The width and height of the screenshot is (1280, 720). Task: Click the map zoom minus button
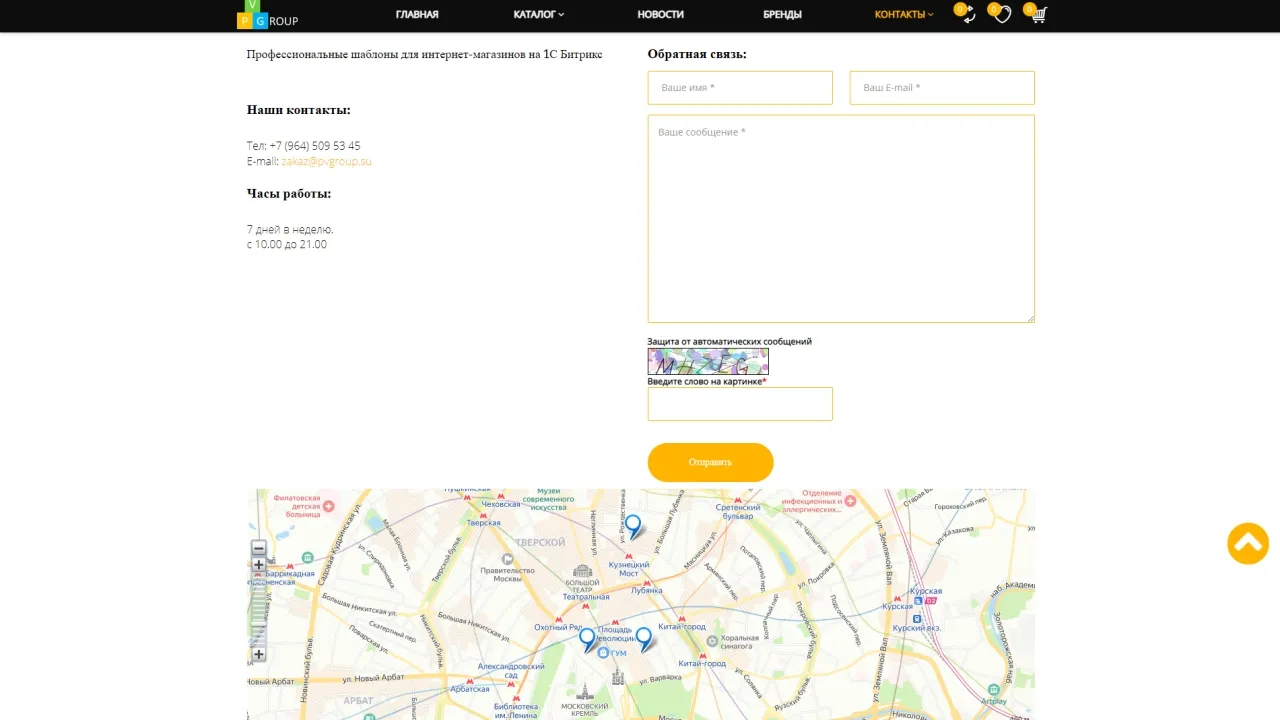pos(259,548)
